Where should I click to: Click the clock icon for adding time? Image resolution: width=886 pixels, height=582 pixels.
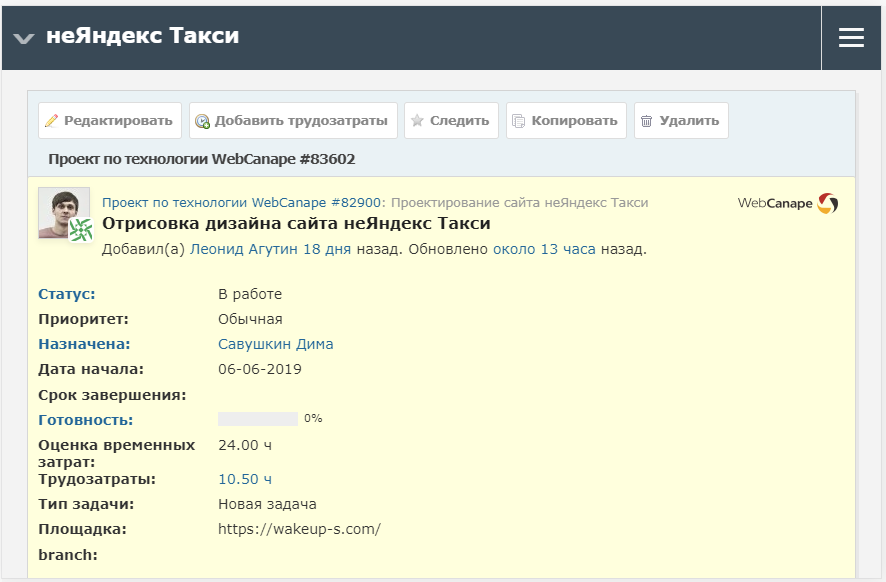(202, 121)
